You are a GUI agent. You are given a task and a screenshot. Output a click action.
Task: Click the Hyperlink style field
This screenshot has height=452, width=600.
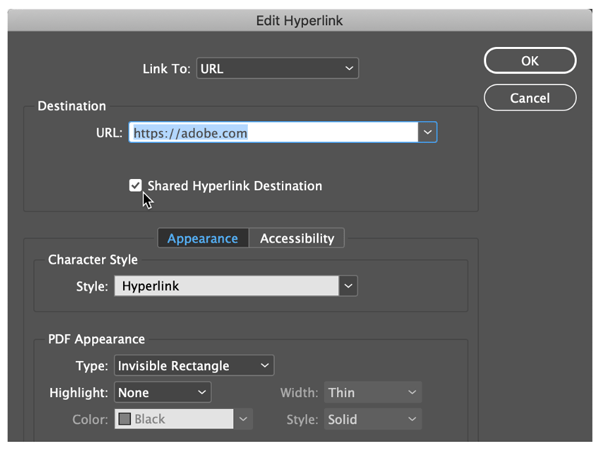coord(227,286)
